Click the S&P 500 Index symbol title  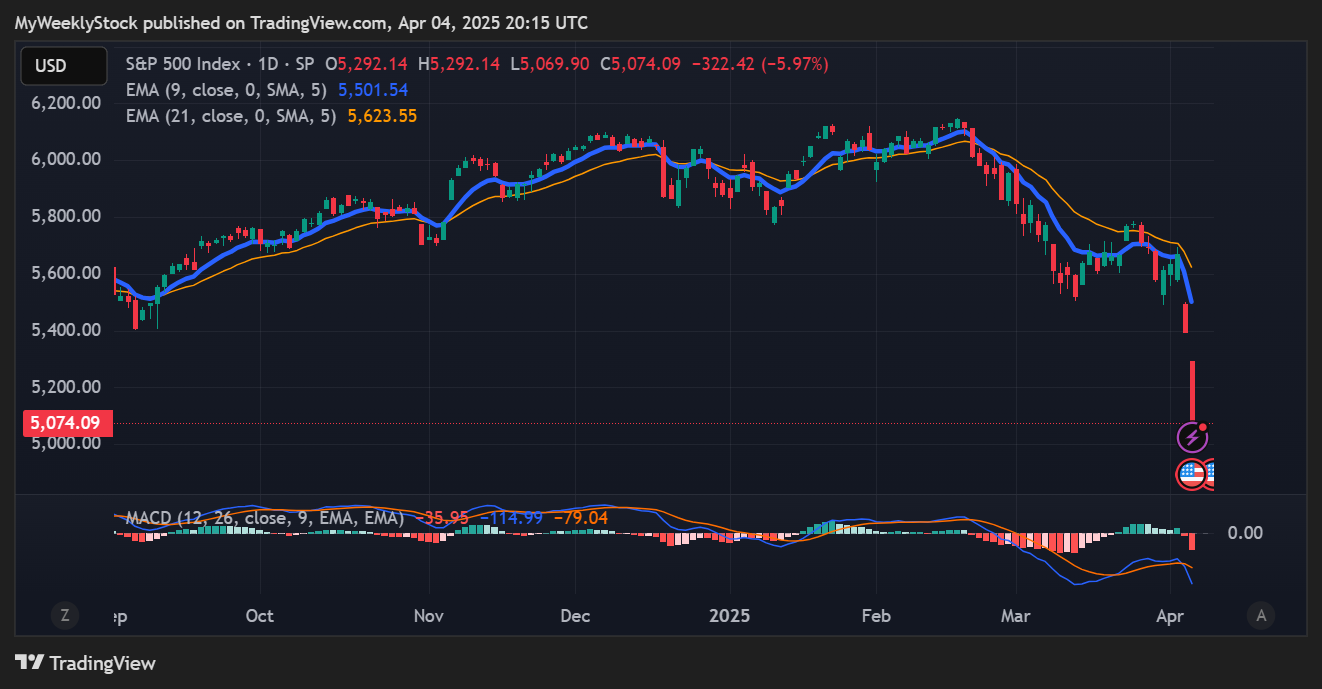[x=184, y=64]
